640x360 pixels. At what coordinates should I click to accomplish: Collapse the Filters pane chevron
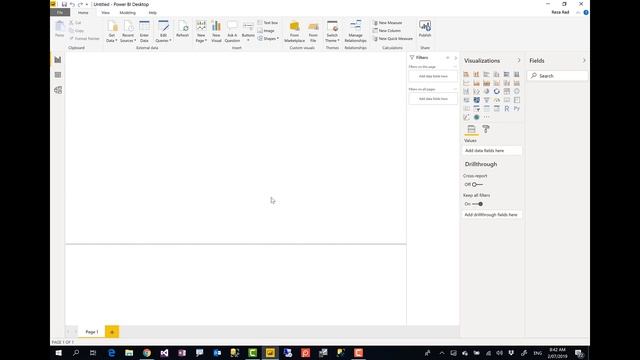[456, 58]
